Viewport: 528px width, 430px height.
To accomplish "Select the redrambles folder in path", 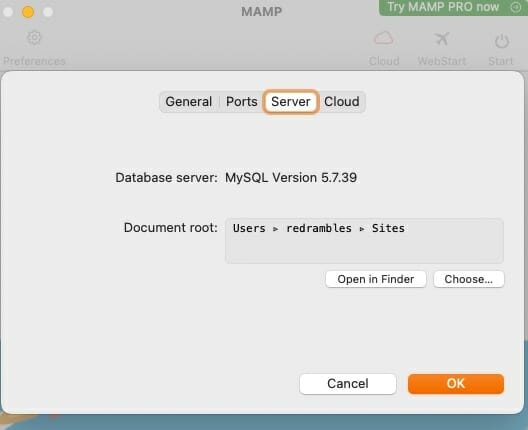I will 319,228.
